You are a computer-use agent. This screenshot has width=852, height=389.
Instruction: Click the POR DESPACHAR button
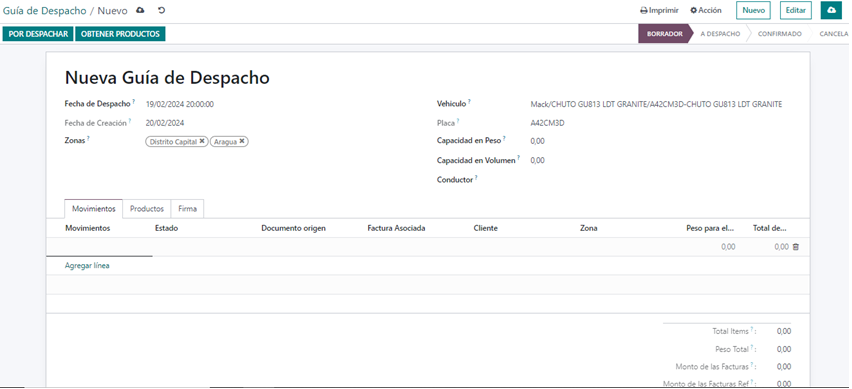coord(38,34)
